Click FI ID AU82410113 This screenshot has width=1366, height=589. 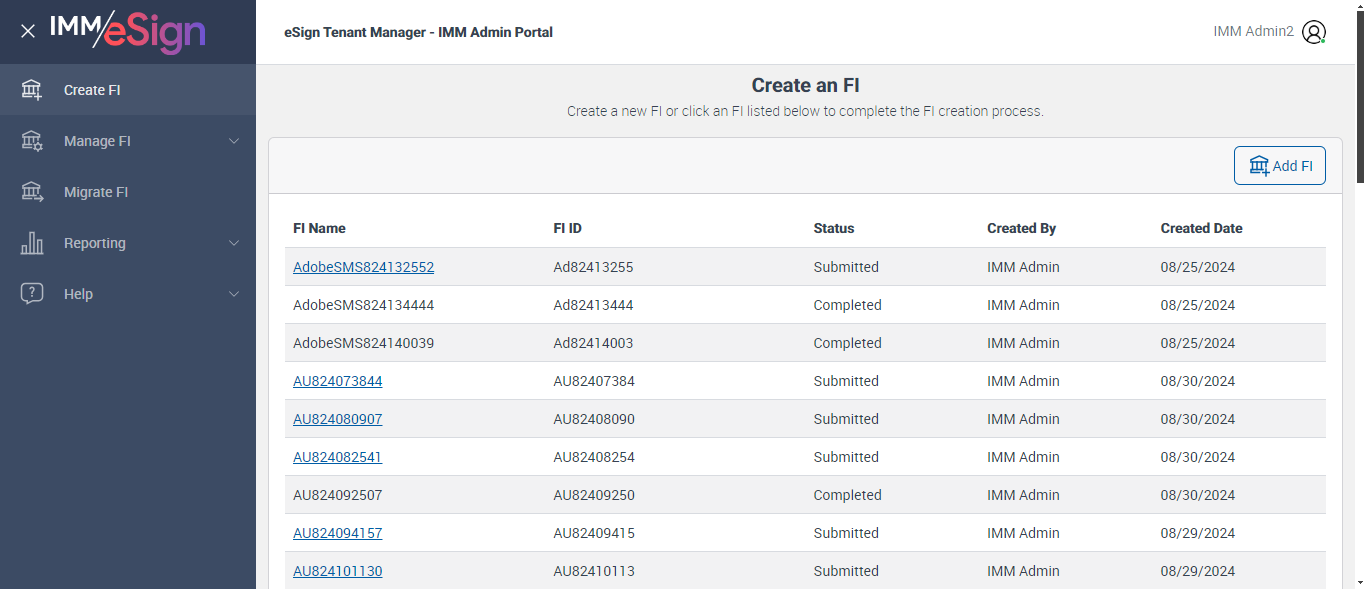coord(594,571)
